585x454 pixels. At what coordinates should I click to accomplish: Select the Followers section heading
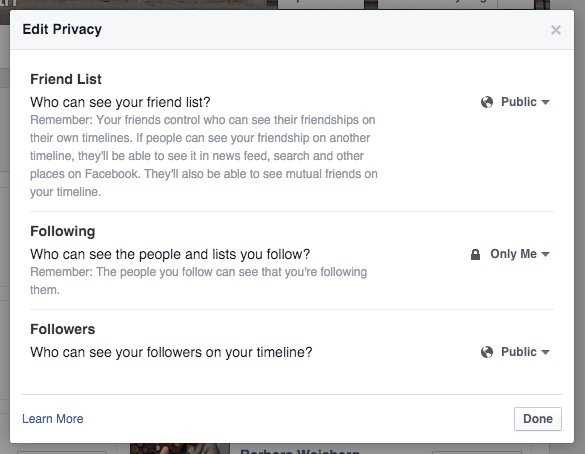(x=63, y=329)
